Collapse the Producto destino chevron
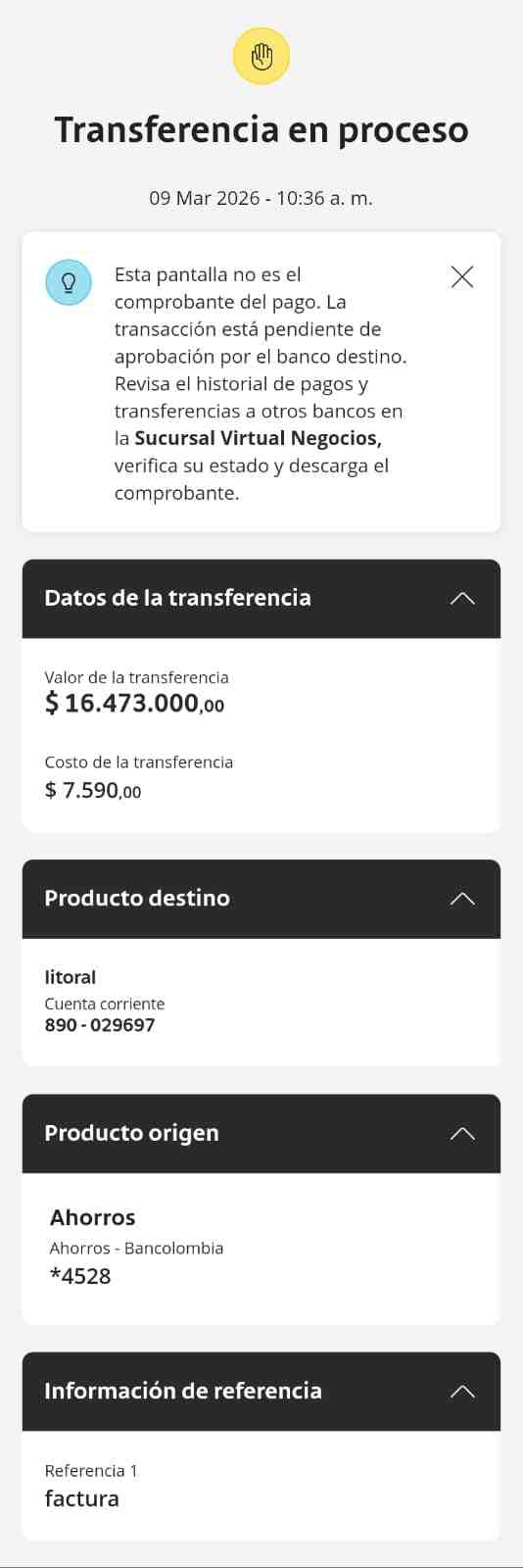Screen dimensions: 523x1568 [462, 899]
